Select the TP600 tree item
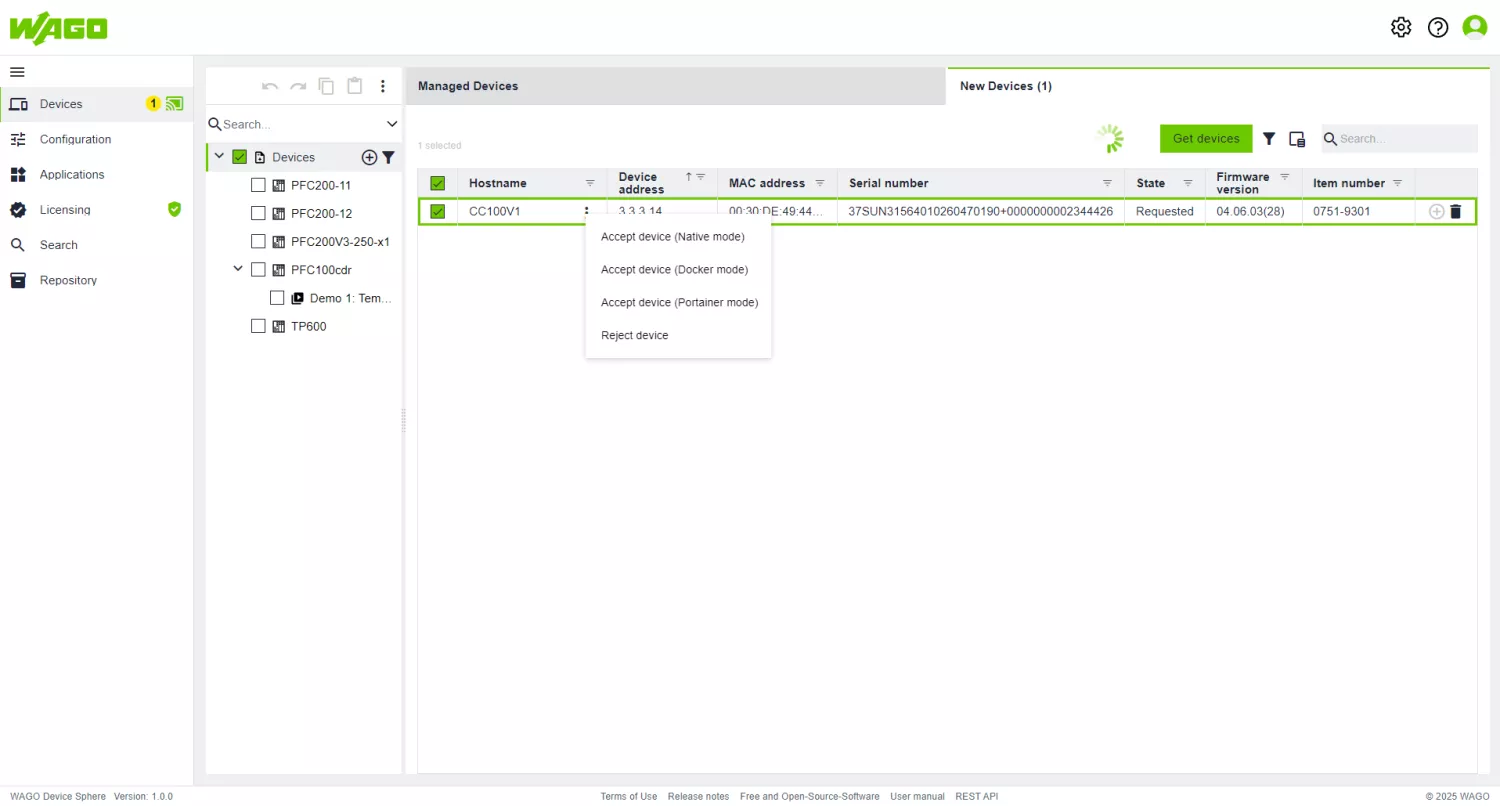Screen dimensions: 1500x806 [x=308, y=326]
